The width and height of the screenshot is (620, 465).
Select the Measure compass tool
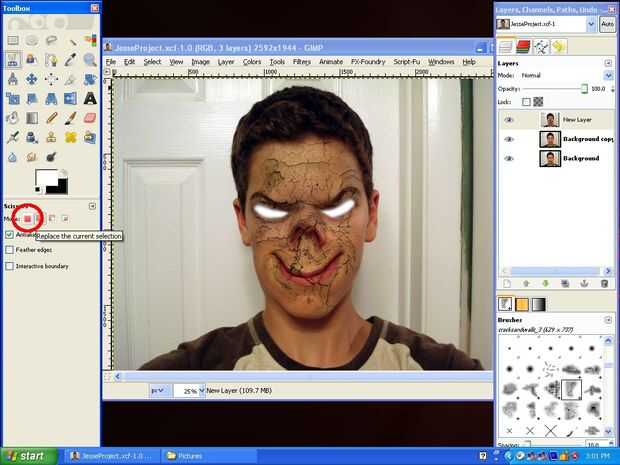[13, 79]
